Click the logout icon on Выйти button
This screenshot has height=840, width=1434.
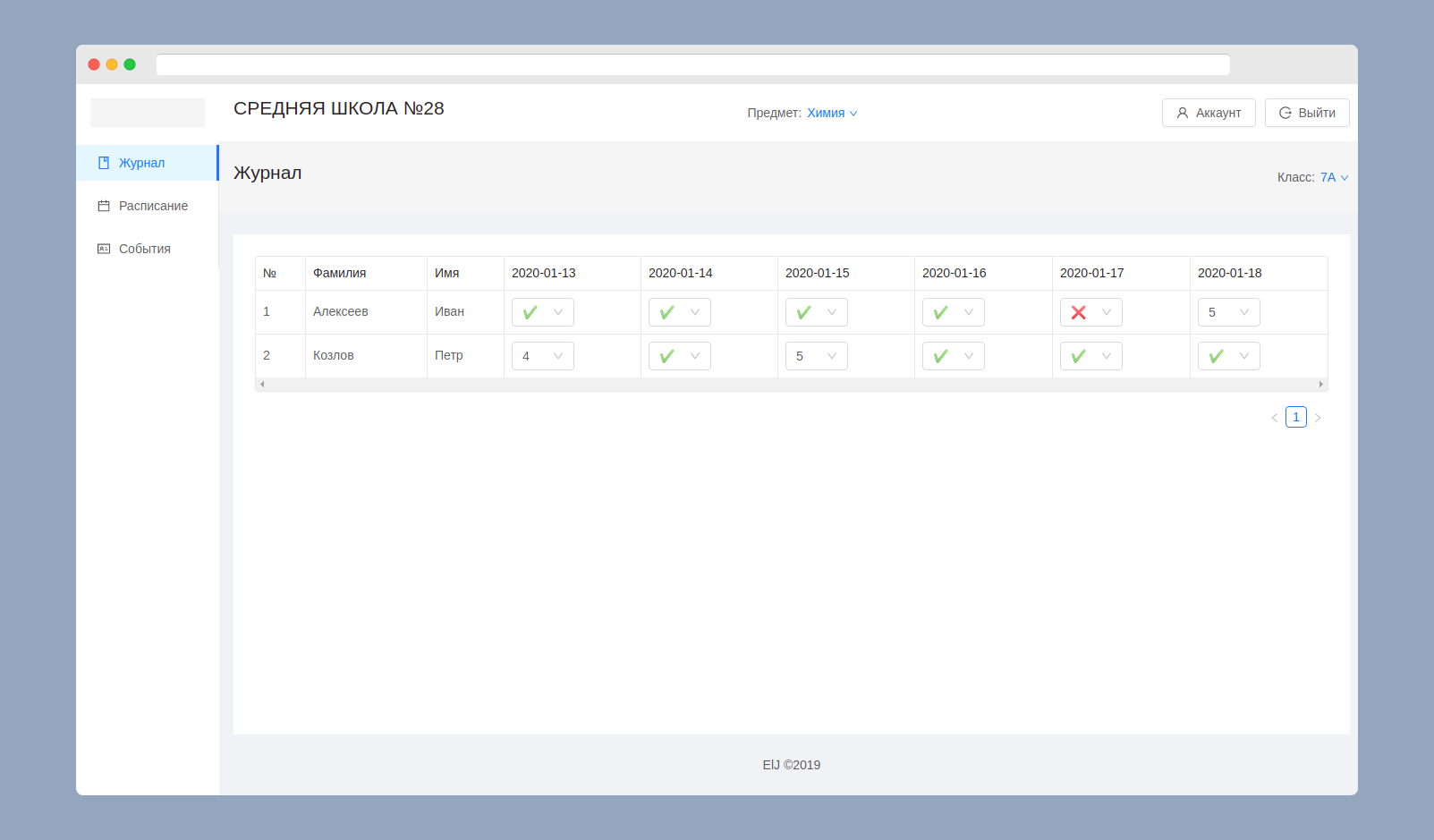click(x=1286, y=113)
